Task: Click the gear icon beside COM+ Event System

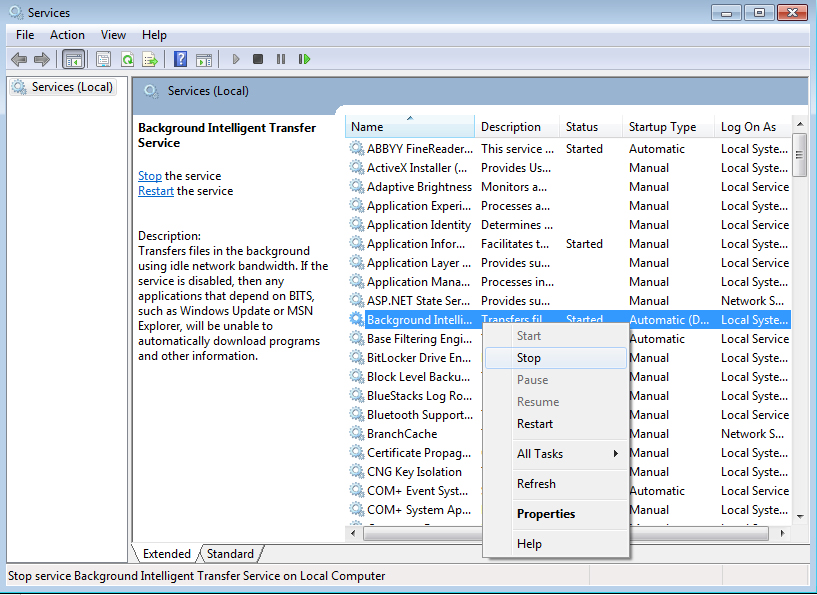Action: click(x=356, y=491)
